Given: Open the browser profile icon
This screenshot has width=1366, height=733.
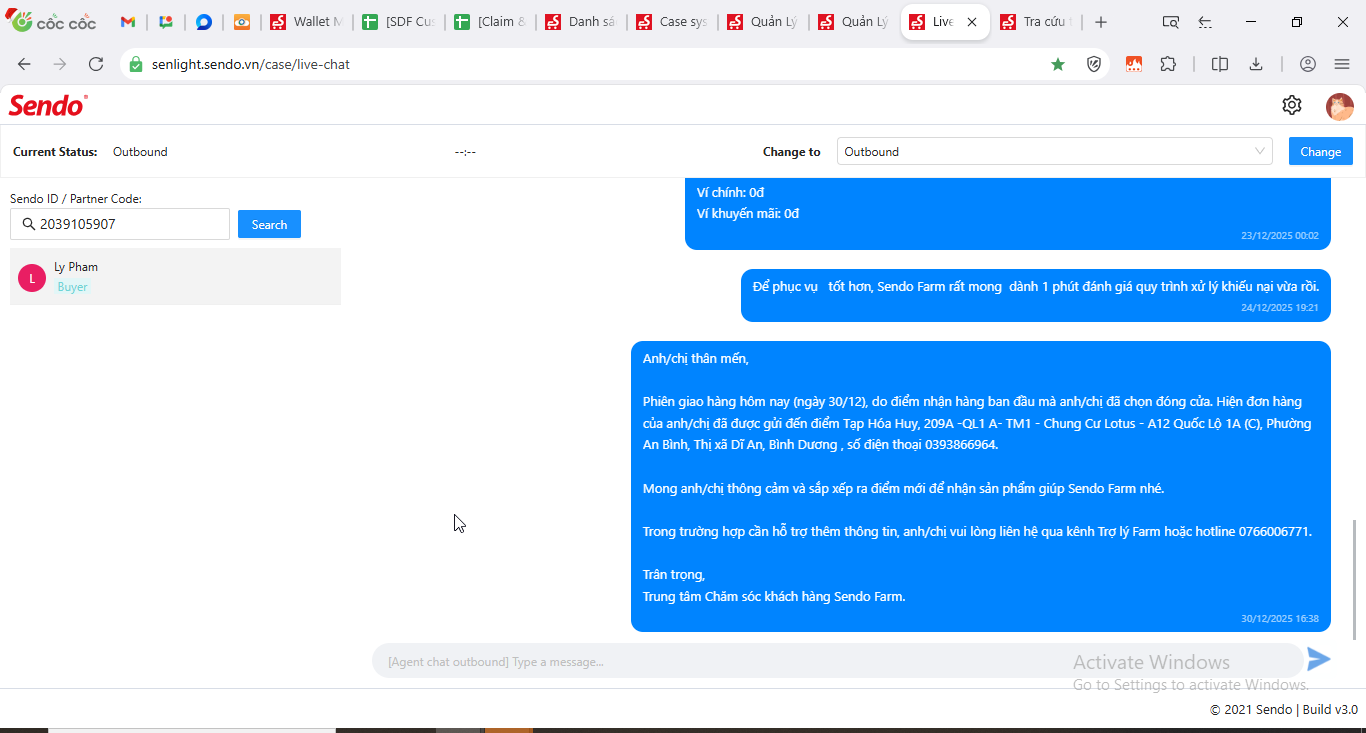Looking at the screenshot, I should [x=1308, y=64].
